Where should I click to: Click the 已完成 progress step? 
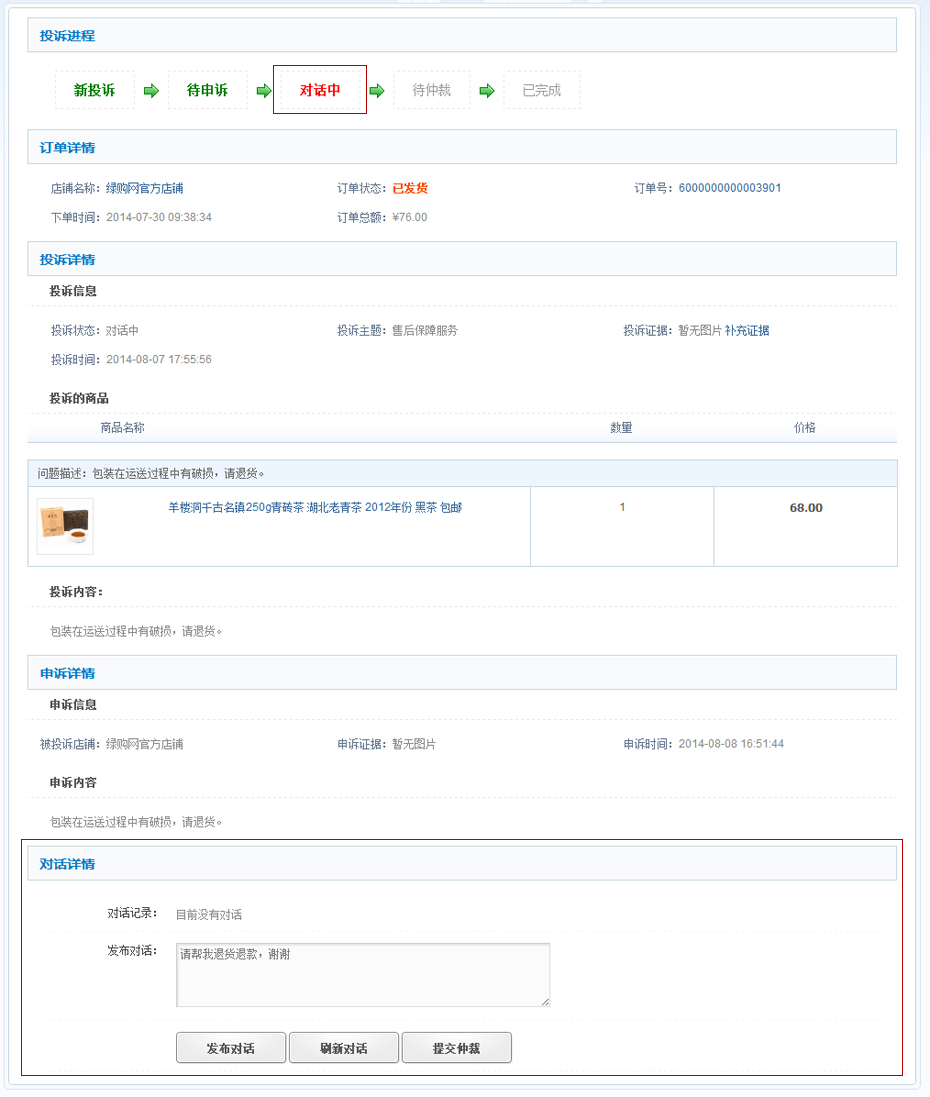542,90
